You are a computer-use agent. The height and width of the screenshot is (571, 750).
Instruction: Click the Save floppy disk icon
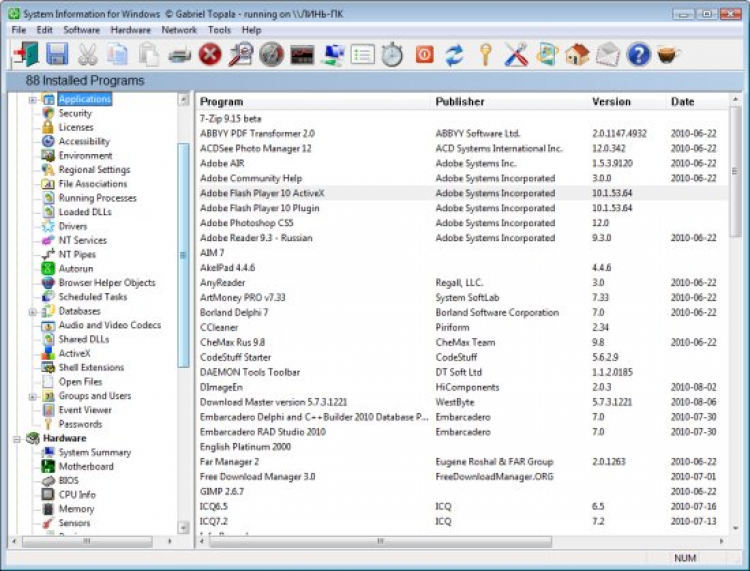click(x=57, y=54)
